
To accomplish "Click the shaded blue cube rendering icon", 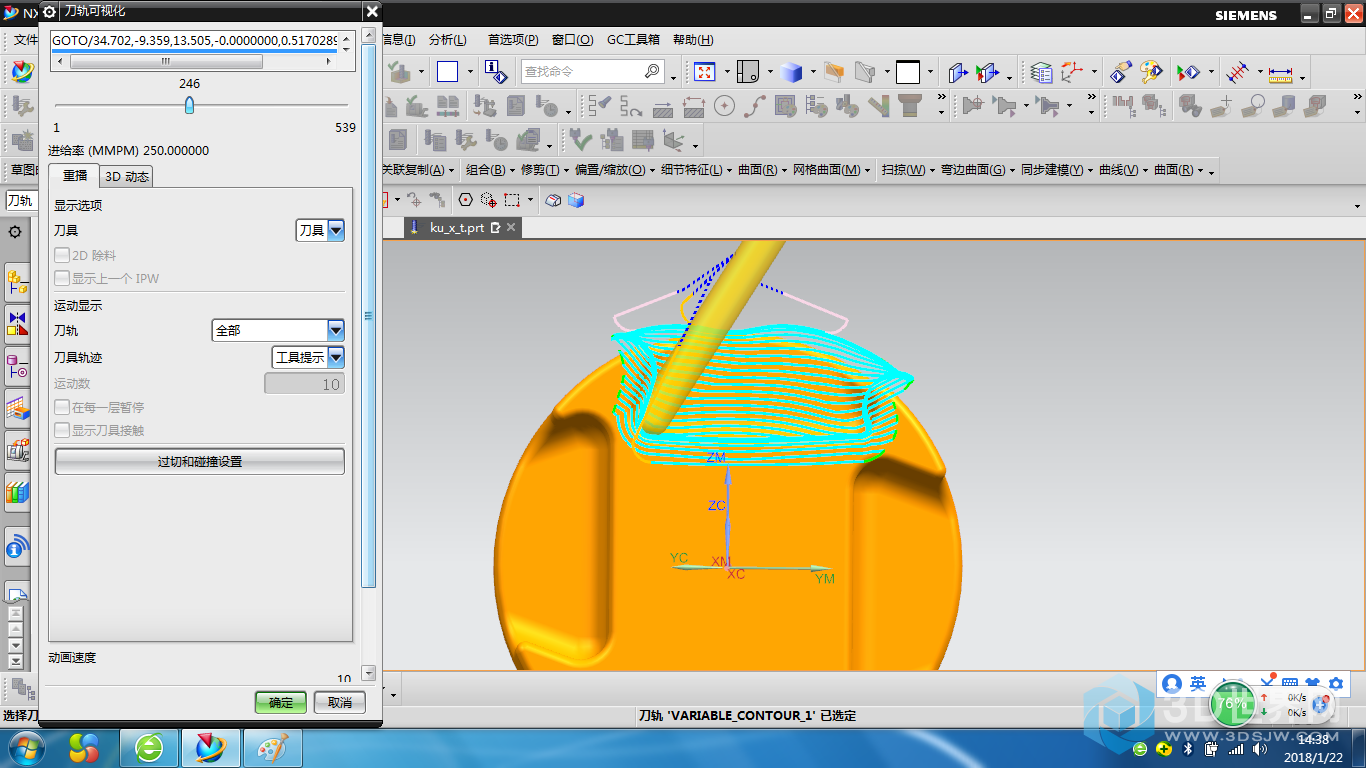I will [792, 72].
